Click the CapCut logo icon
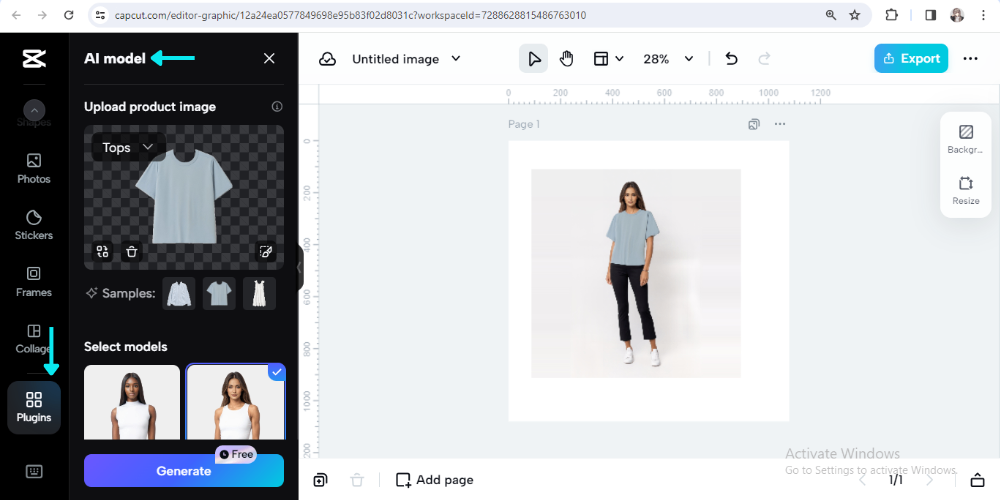This screenshot has height=500, width=1000. click(x=34, y=59)
